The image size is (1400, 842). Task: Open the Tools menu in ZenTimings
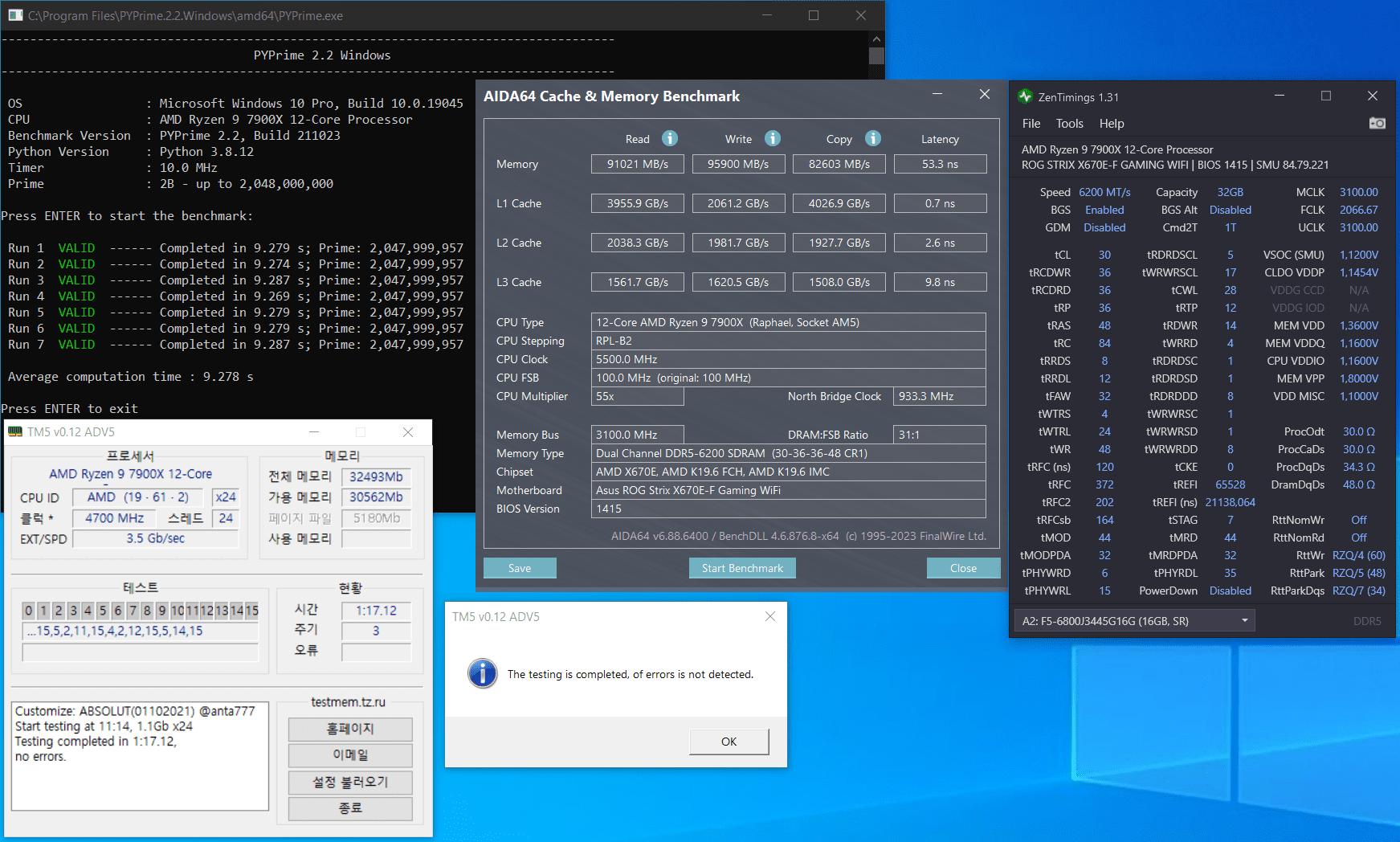(x=1069, y=123)
